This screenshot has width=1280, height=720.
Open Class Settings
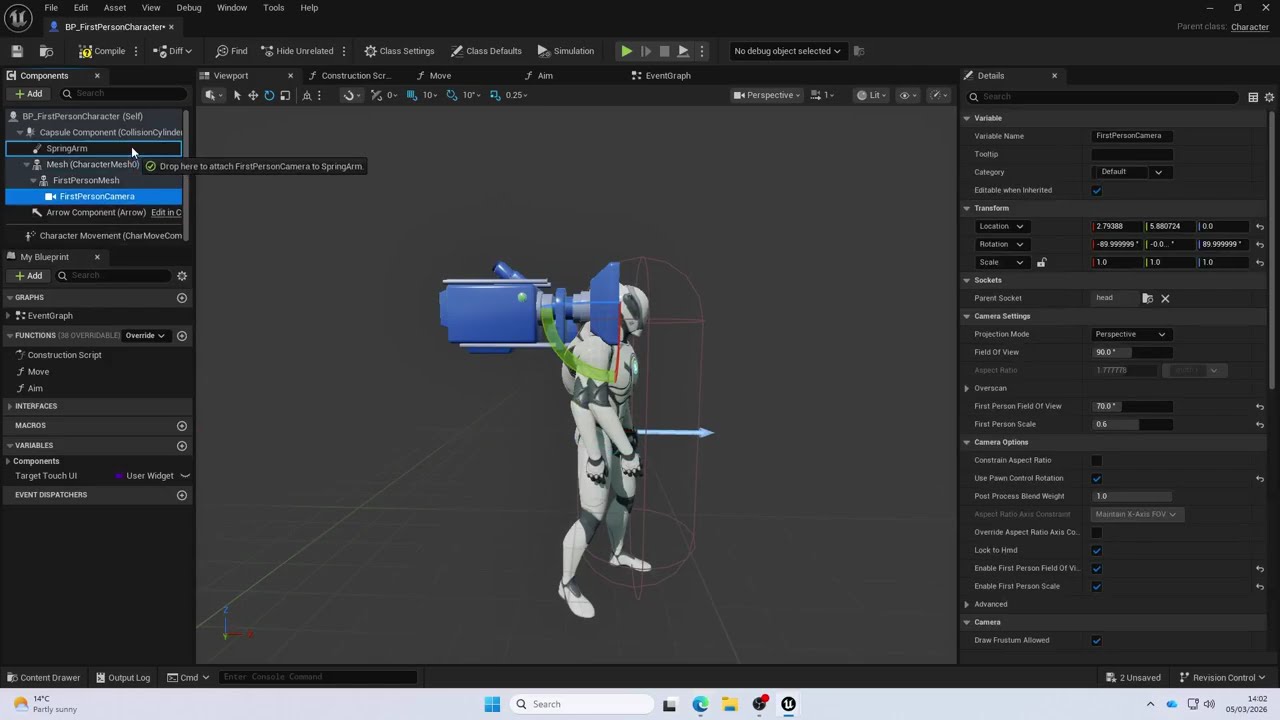coord(399,51)
